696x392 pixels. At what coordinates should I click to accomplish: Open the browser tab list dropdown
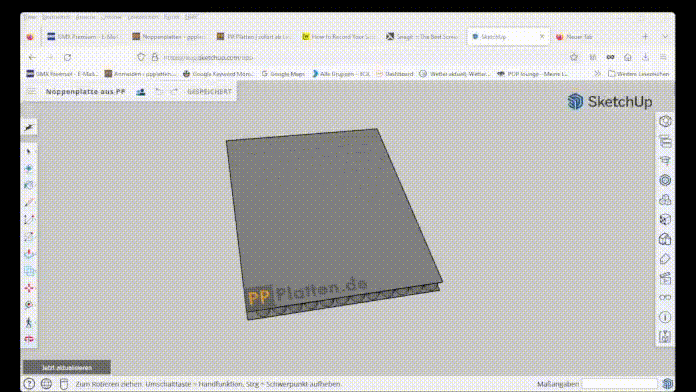click(664, 37)
